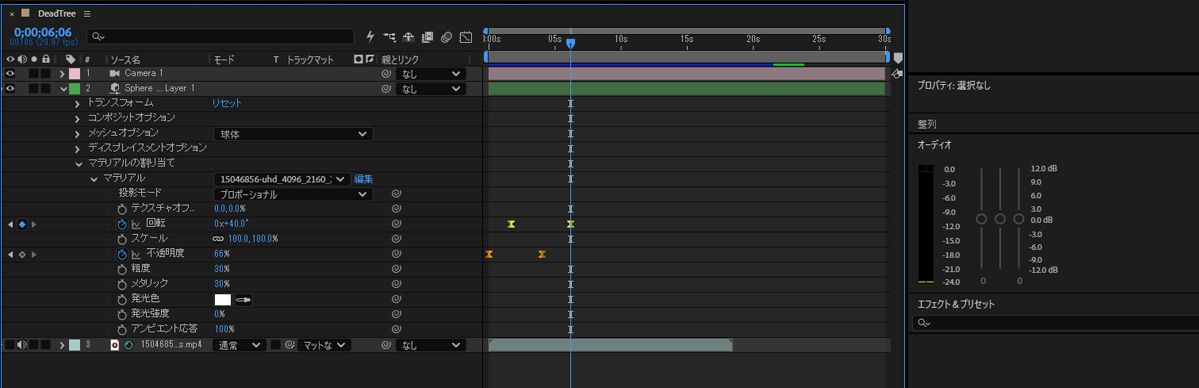
Task: Hide Sphere layer with eye toggle
Action: click(10, 89)
